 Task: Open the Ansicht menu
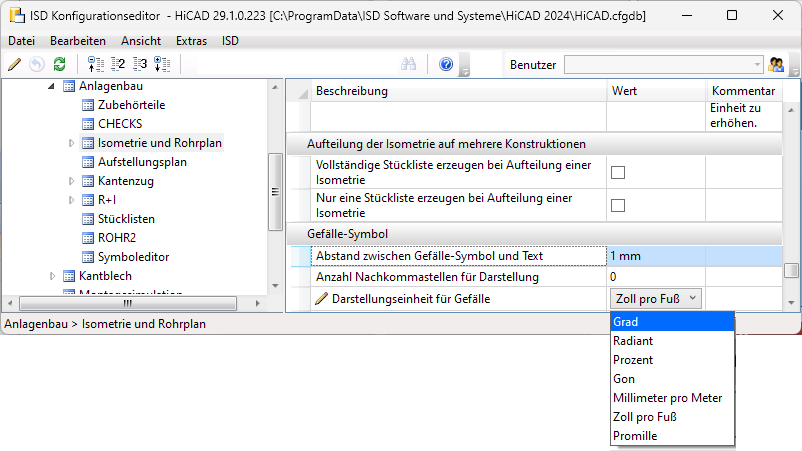(x=141, y=41)
